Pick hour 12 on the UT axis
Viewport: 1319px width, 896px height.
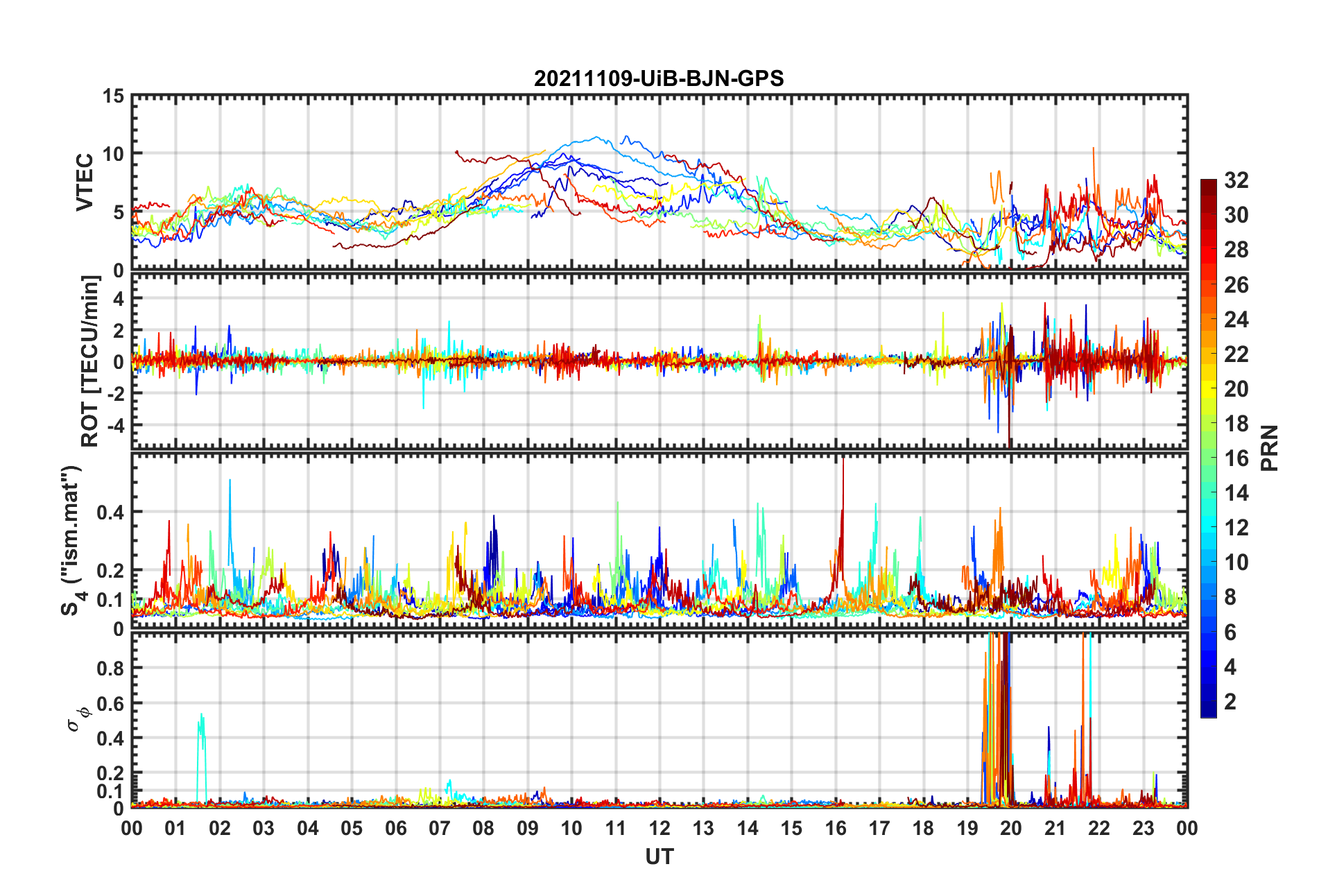point(659,829)
